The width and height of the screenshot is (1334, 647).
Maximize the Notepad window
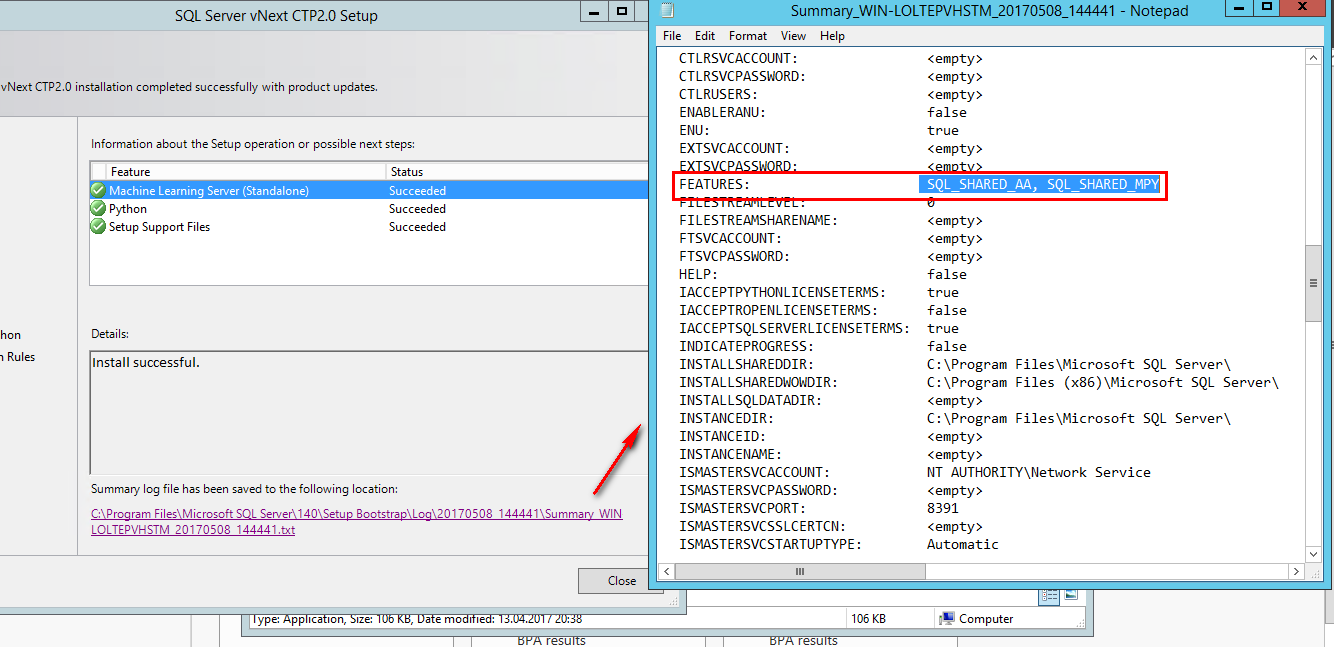pos(1267,9)
